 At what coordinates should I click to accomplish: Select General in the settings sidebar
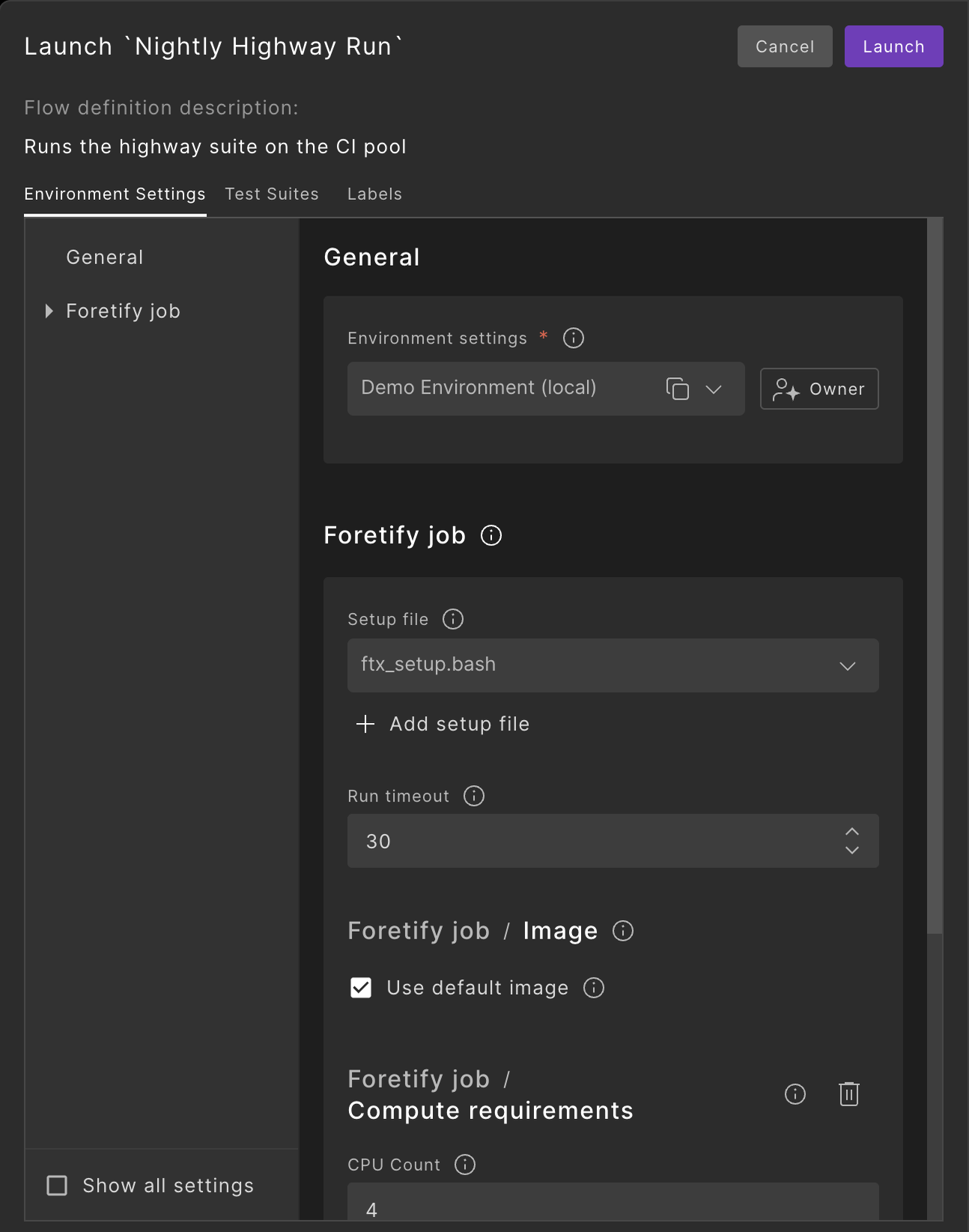coord(105,257)
